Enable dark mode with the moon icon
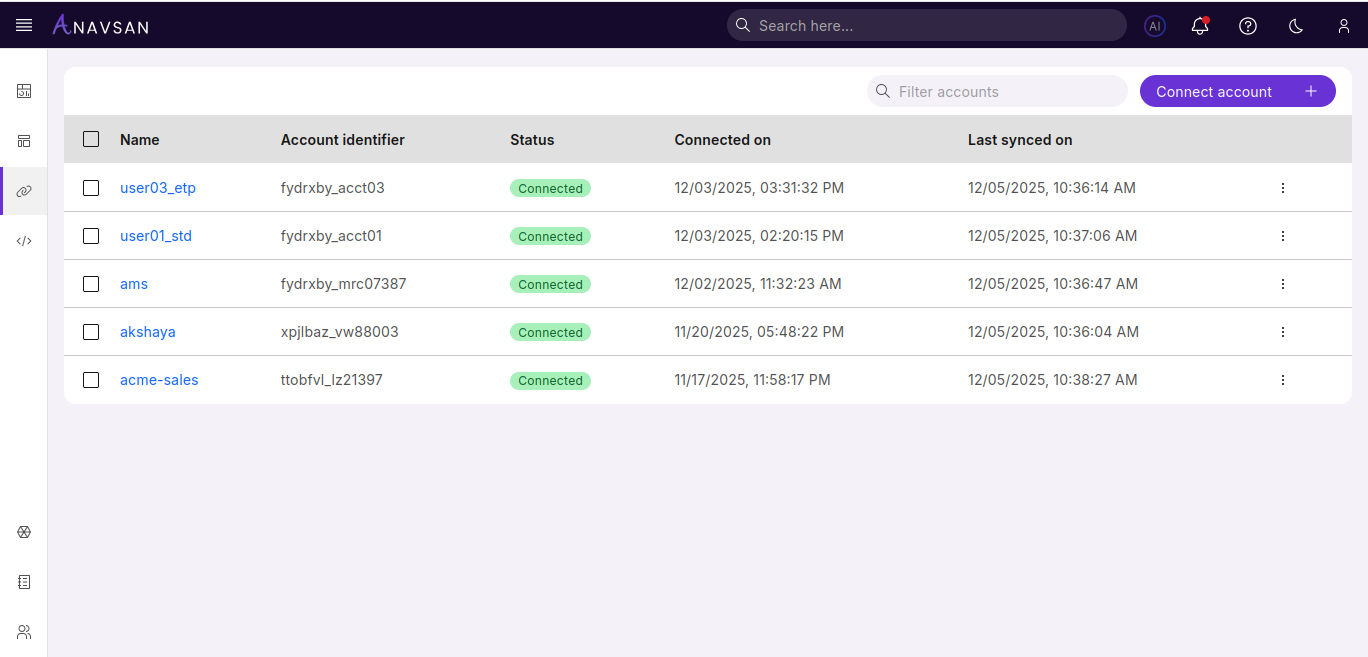 (1295, 26)
